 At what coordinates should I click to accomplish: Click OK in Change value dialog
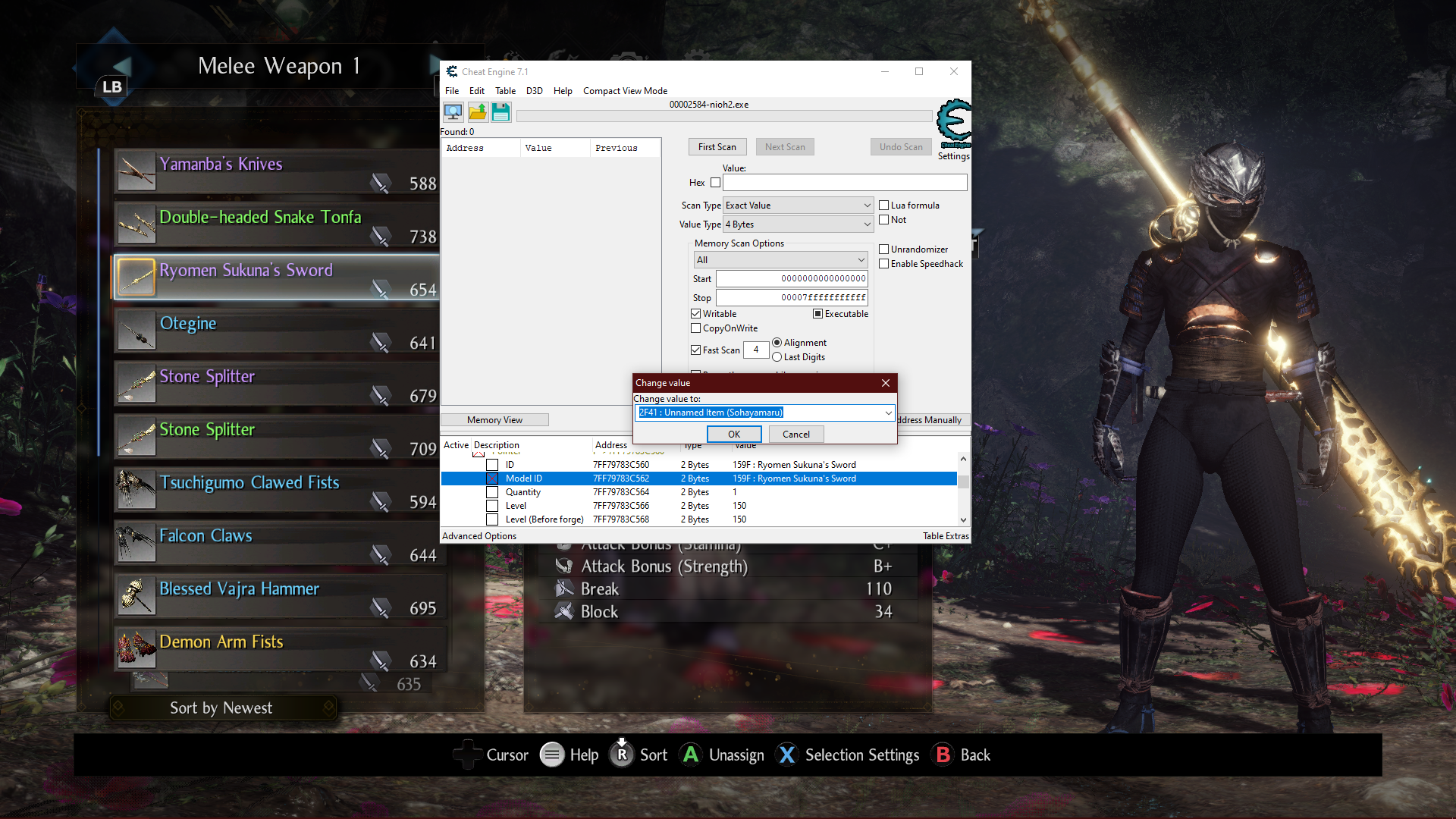click(734, 434)
